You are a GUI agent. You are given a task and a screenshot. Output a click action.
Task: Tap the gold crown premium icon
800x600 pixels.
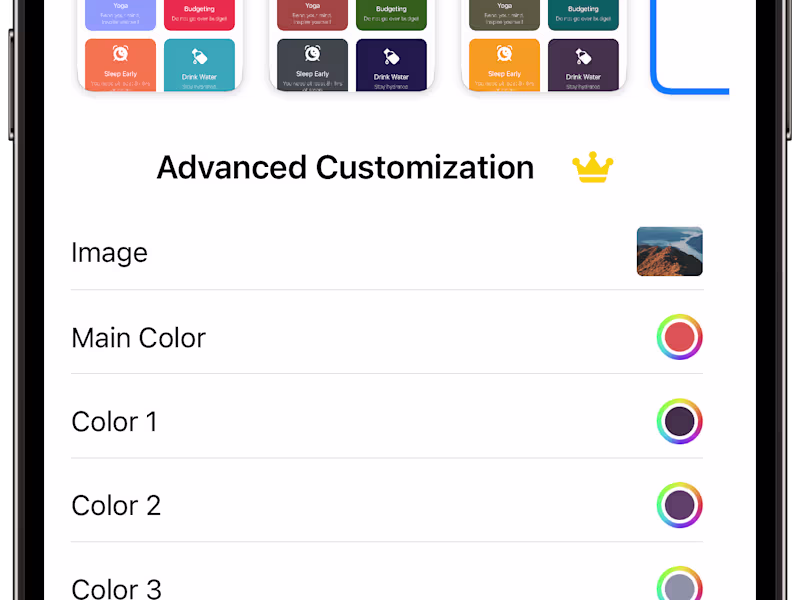(592, 167)
